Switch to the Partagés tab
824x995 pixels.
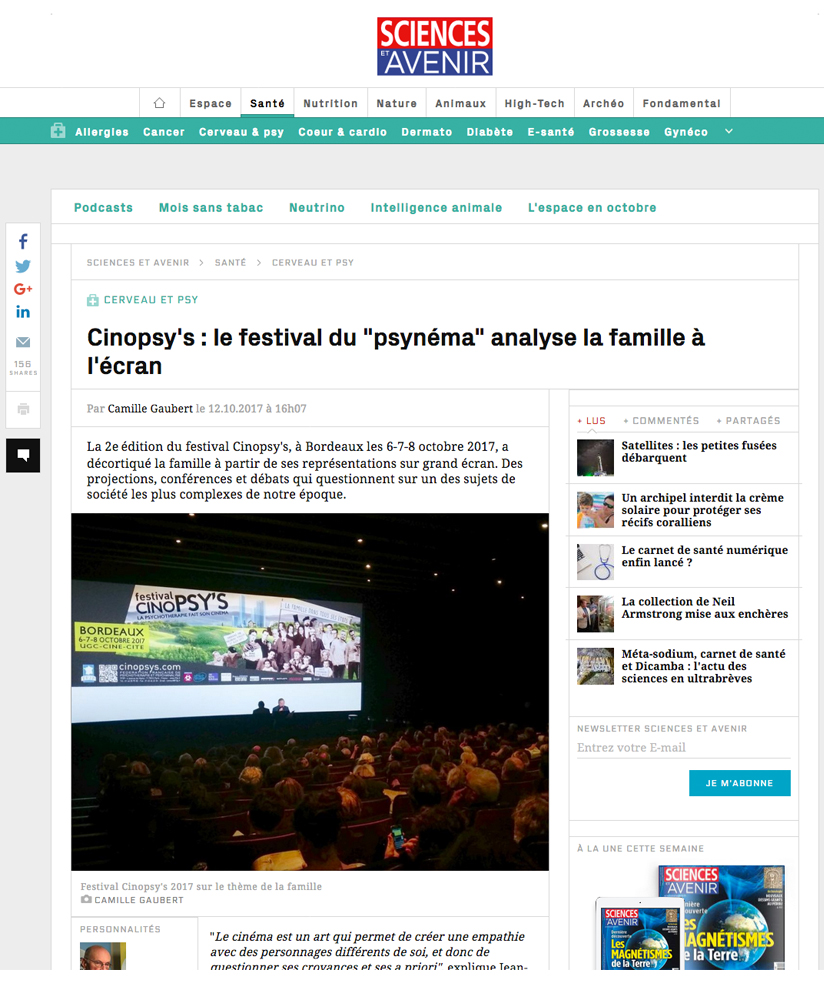click(753, 421)
